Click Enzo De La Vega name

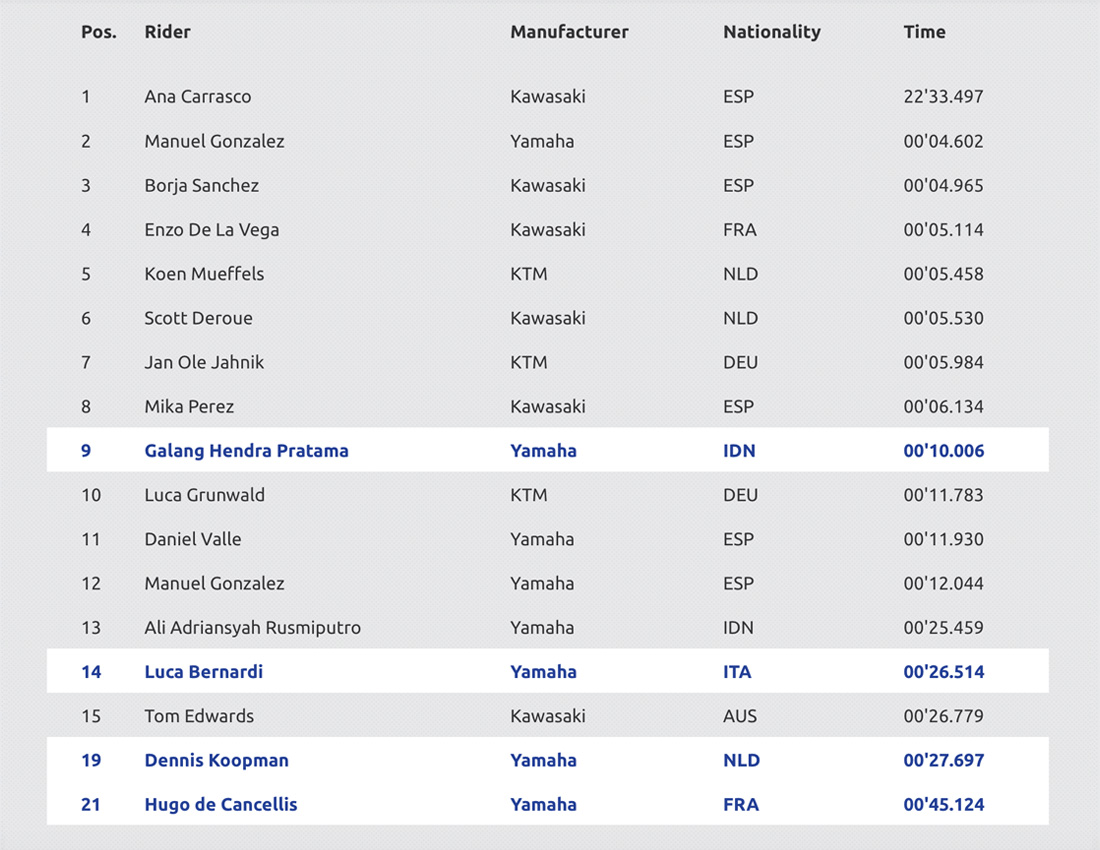pos(212,230)
